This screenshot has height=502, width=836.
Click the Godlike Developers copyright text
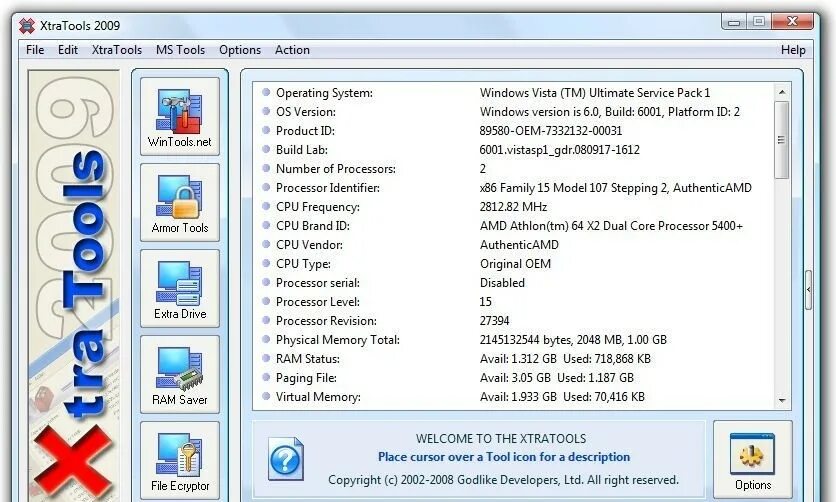pos(503,480)
